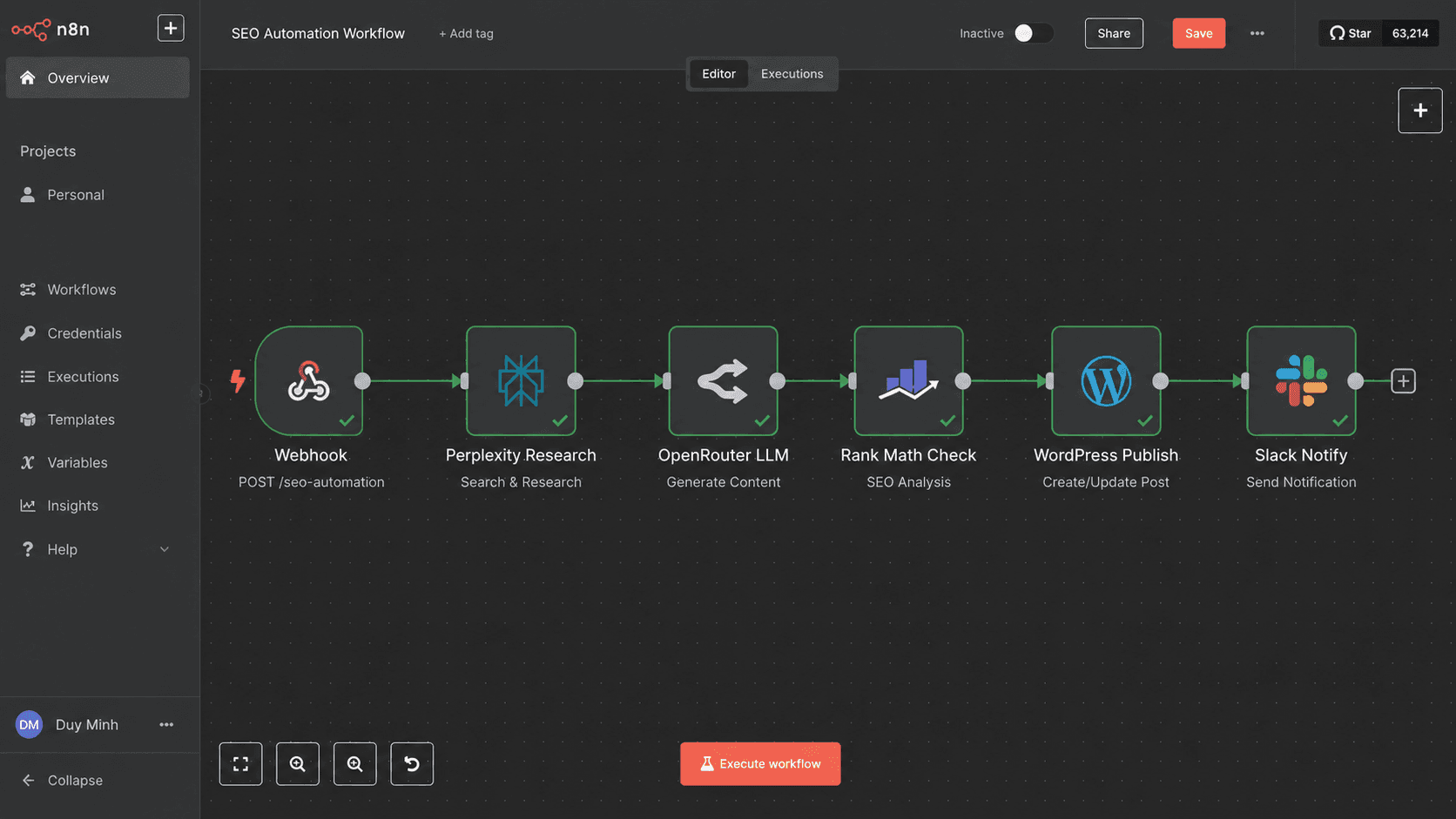Viewport: 1456px width, 819px height.
Task: Click the 'POST /seo-automation' subtitle
Action: 311,482
